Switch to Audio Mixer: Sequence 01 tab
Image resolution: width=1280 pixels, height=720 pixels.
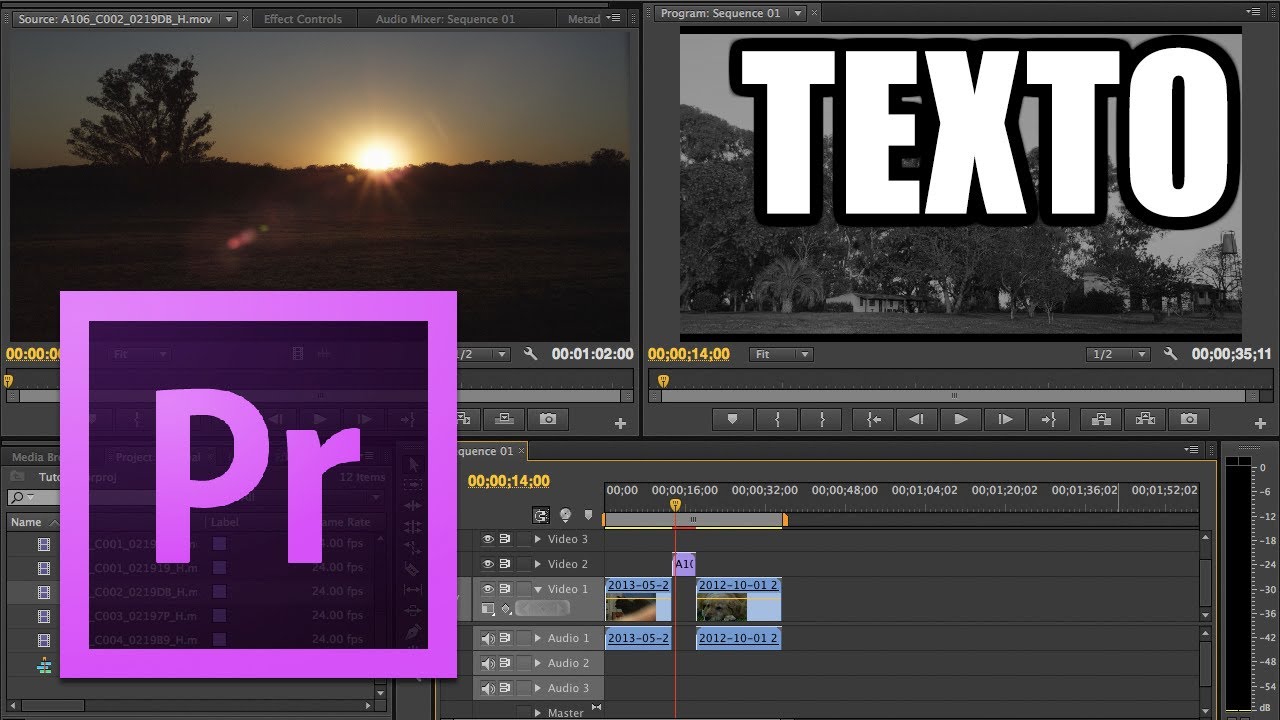click(x=445, y=19)
